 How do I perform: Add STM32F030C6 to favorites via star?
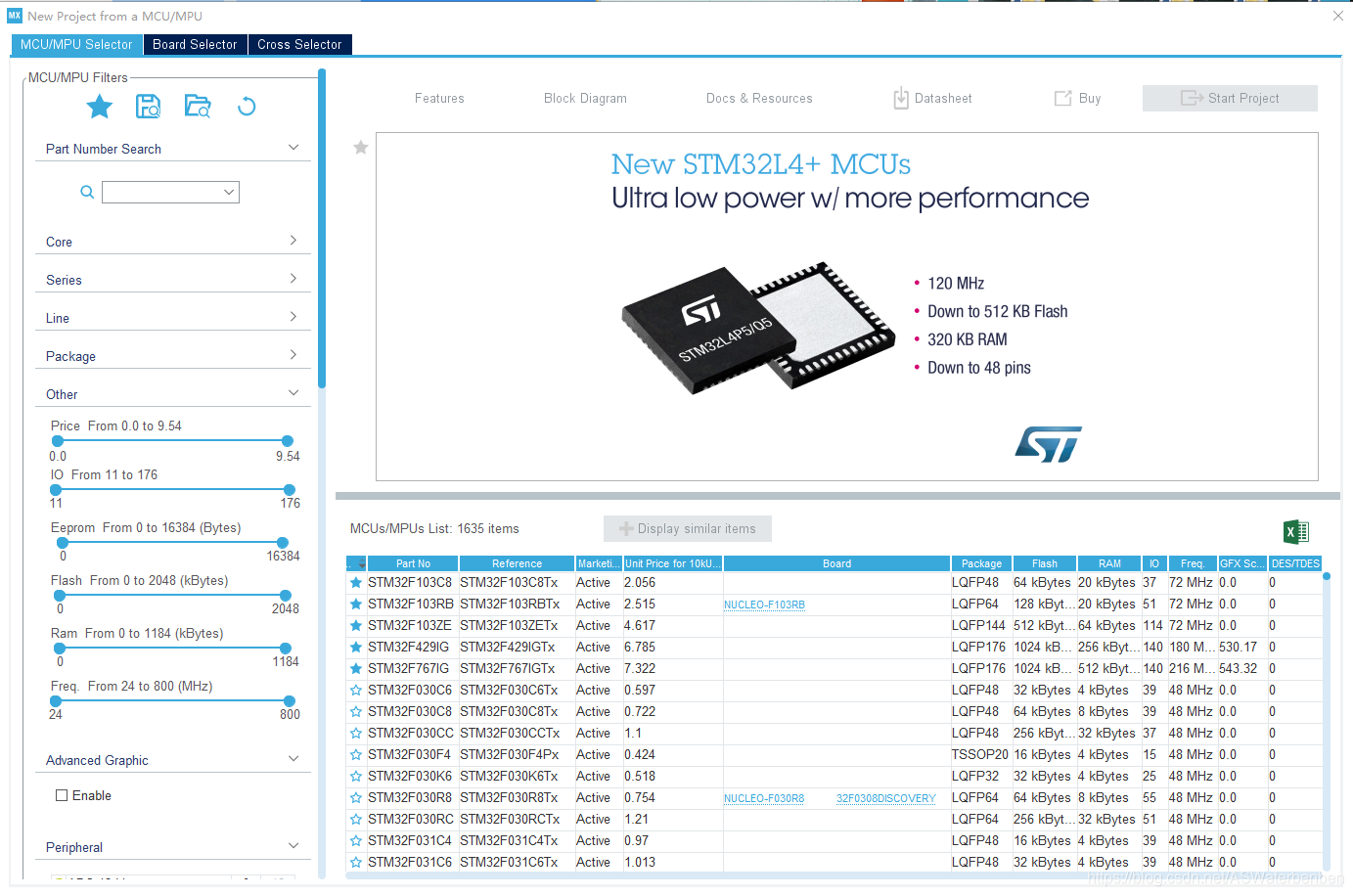tap(356, 691)
